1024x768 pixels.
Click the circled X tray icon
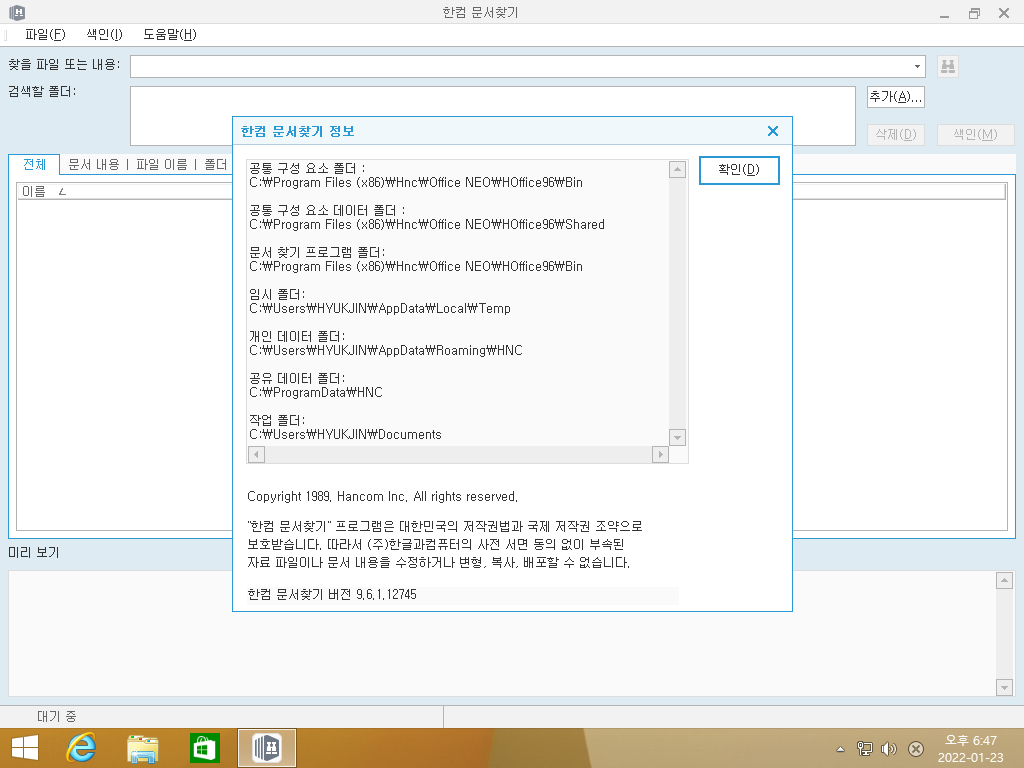(916, 748)
